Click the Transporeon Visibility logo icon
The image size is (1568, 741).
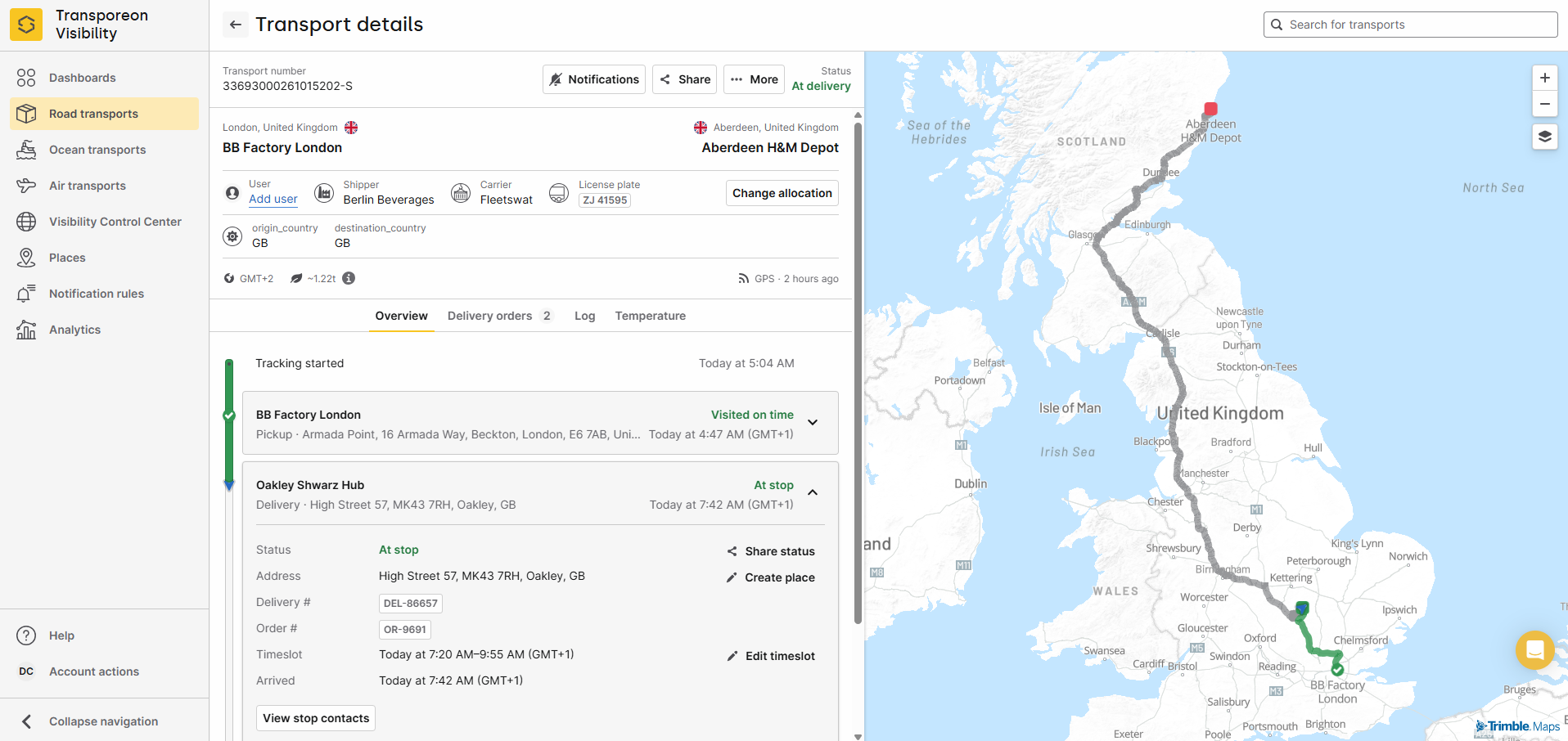pyautogui.click(x=26, y=25)
